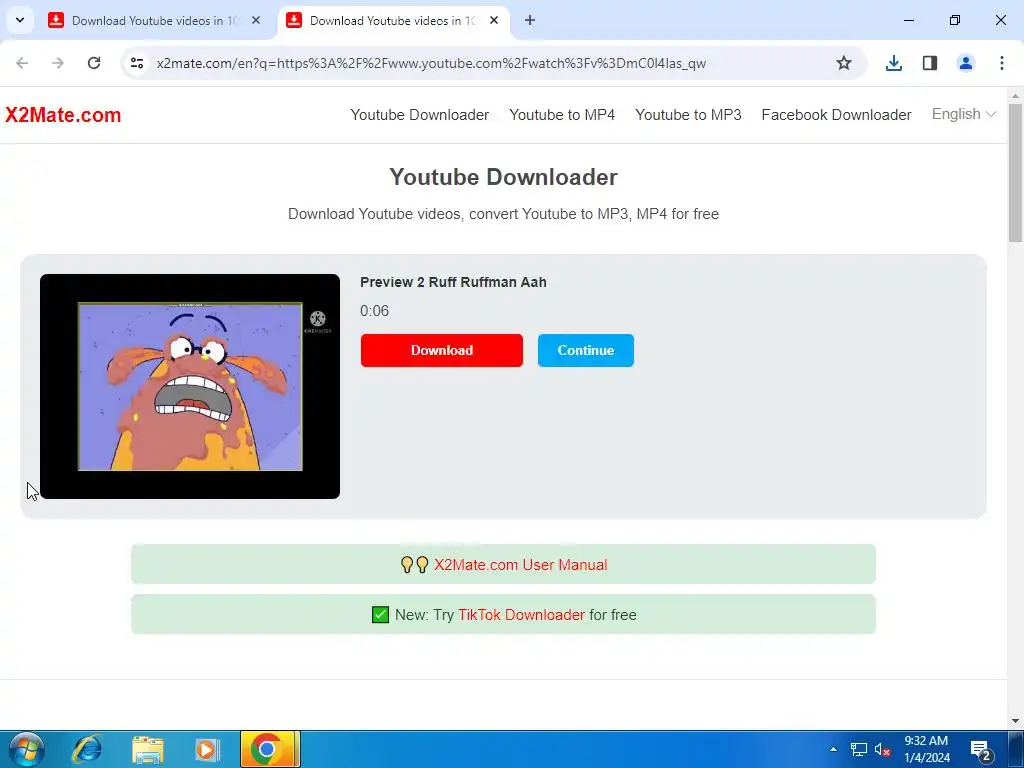Image resolution: width=1024 pixels, height=768 pixels.
Task: Open the TikTok Downloader link
Action: (x=521, y=615)
